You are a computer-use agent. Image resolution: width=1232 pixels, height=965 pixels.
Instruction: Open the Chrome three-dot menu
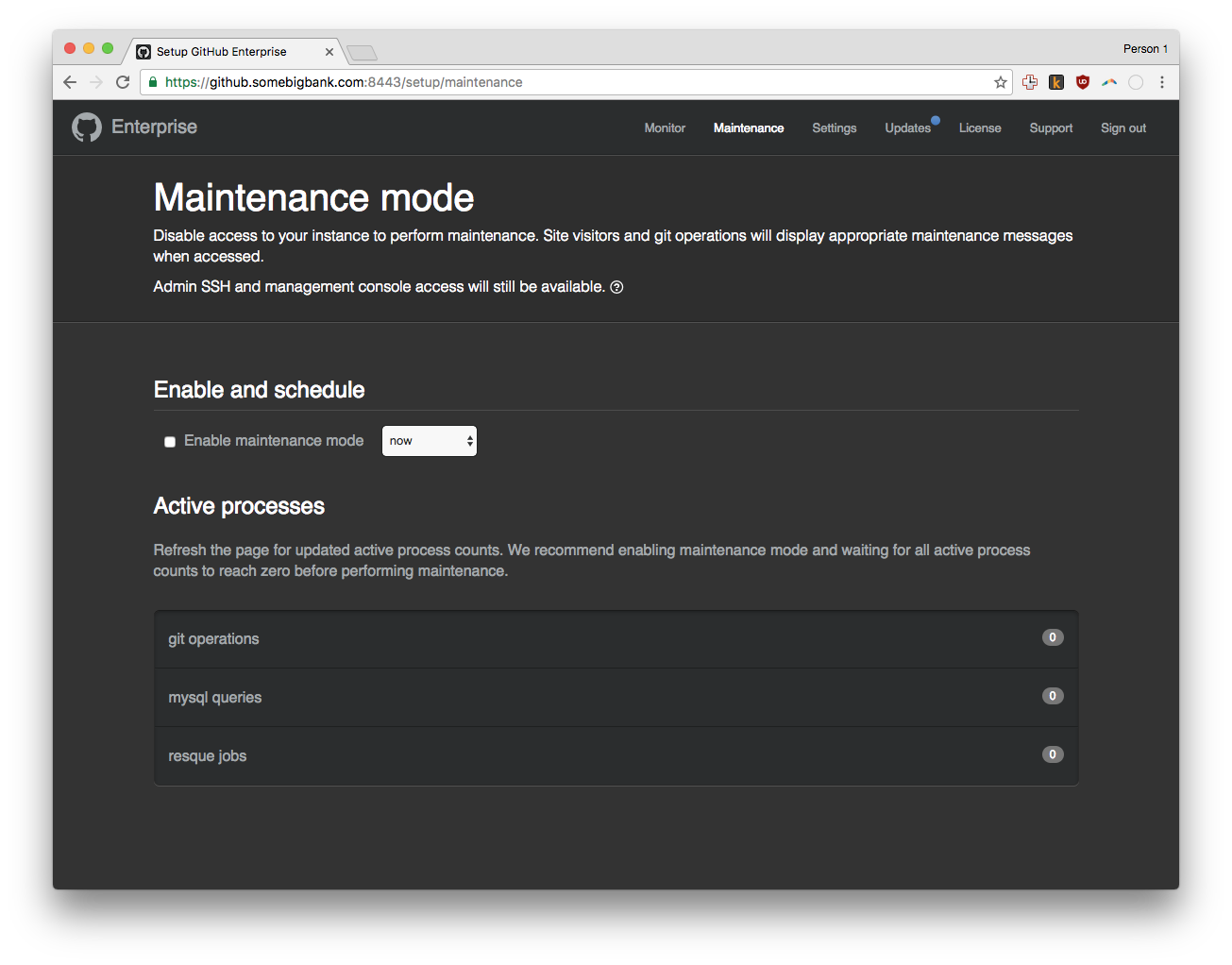(1162, 82)
